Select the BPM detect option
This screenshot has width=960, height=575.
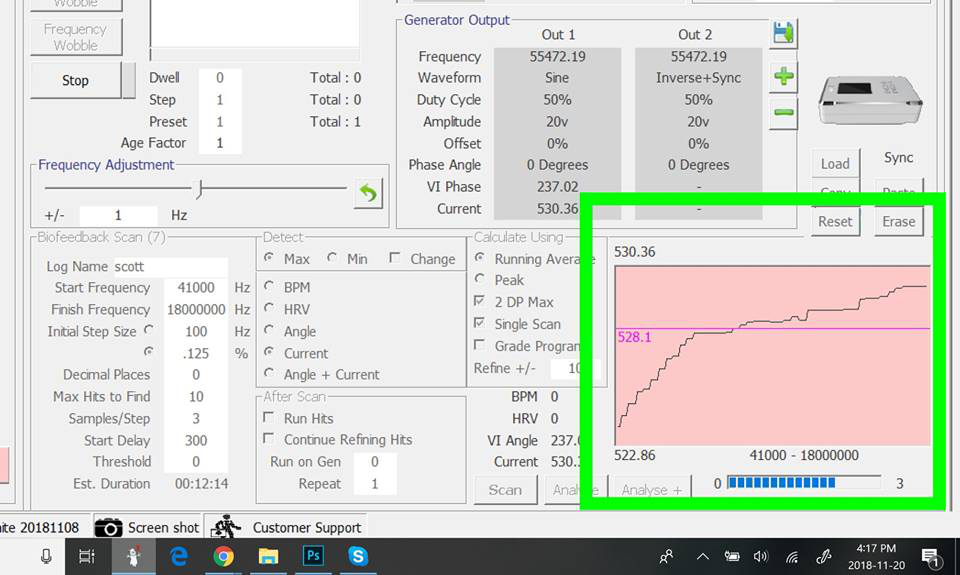(269, 286)
